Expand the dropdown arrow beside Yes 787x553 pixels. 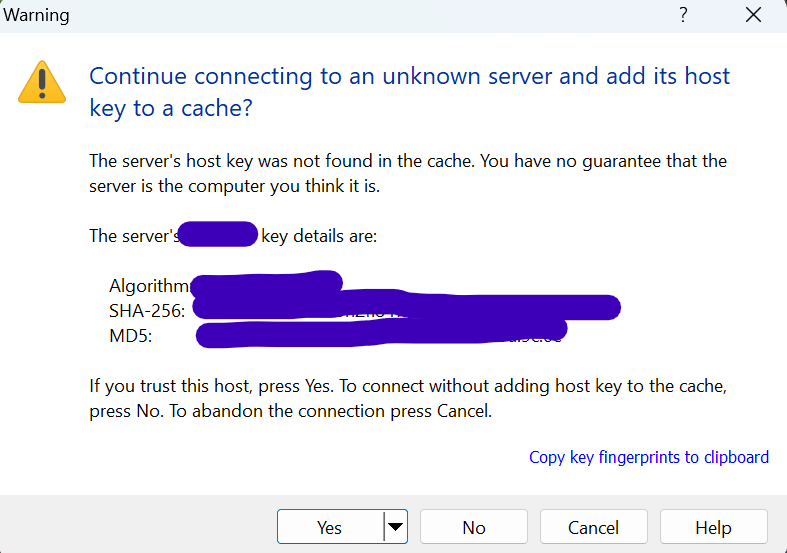click(x=396, y=527)
